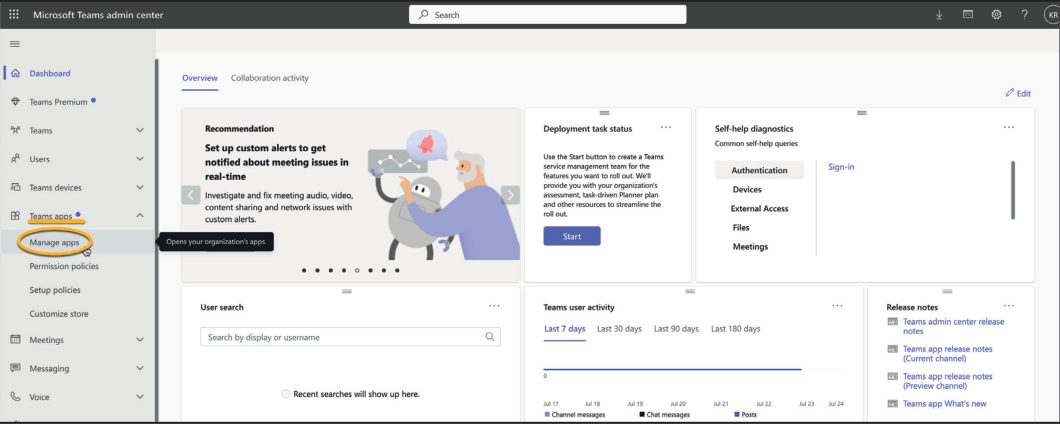The height and width of the screenshot is (426, 1060).
Task: Open Release notes card more options
Action: click(1009, 306)
